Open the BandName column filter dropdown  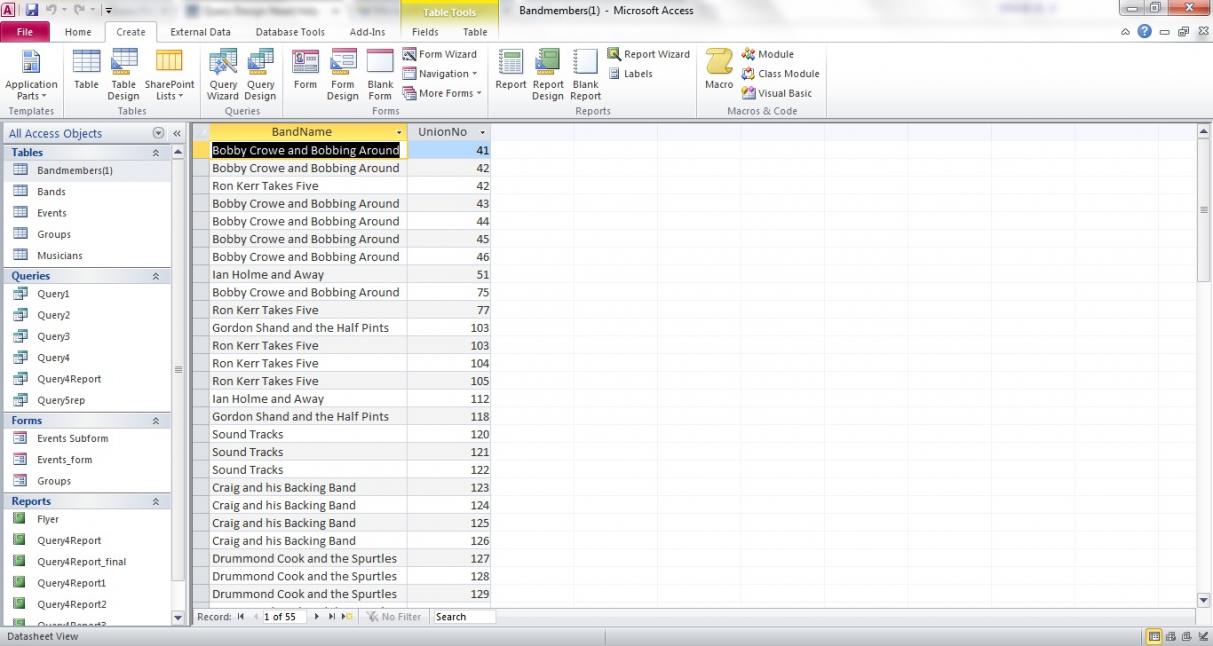(x=399, y=132)
